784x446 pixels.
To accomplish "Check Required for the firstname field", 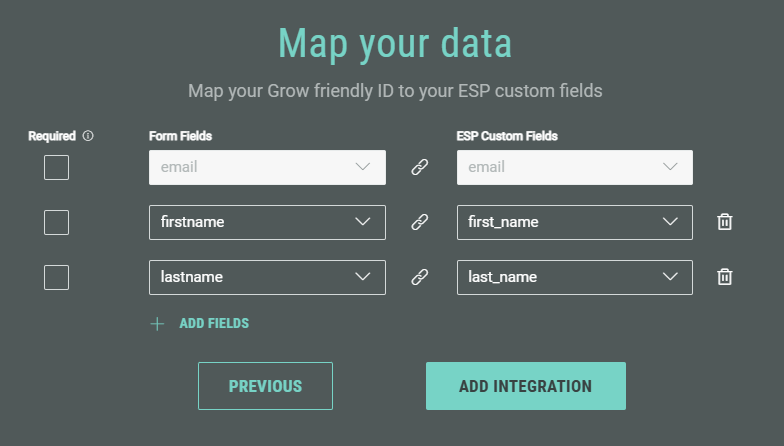I will click(x=56, y=222).
